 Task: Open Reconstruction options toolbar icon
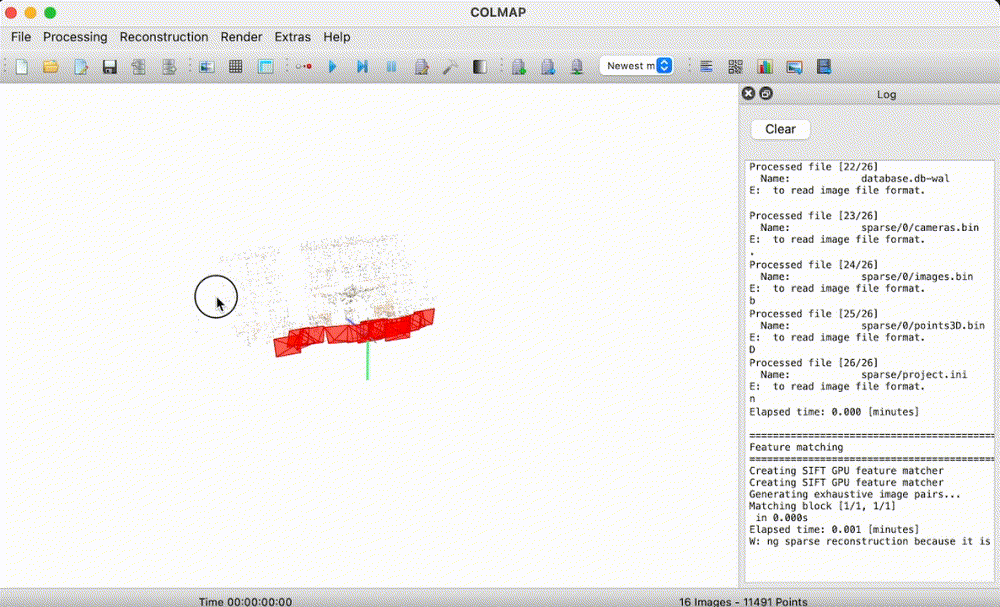(x=422, y=66)
